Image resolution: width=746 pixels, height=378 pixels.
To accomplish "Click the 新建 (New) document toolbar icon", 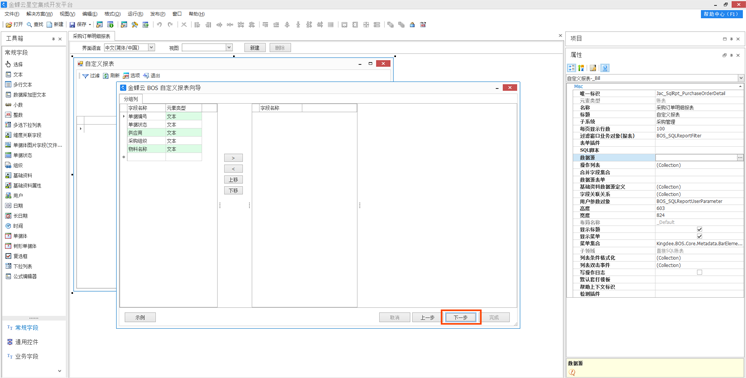I will pos(49,25).
